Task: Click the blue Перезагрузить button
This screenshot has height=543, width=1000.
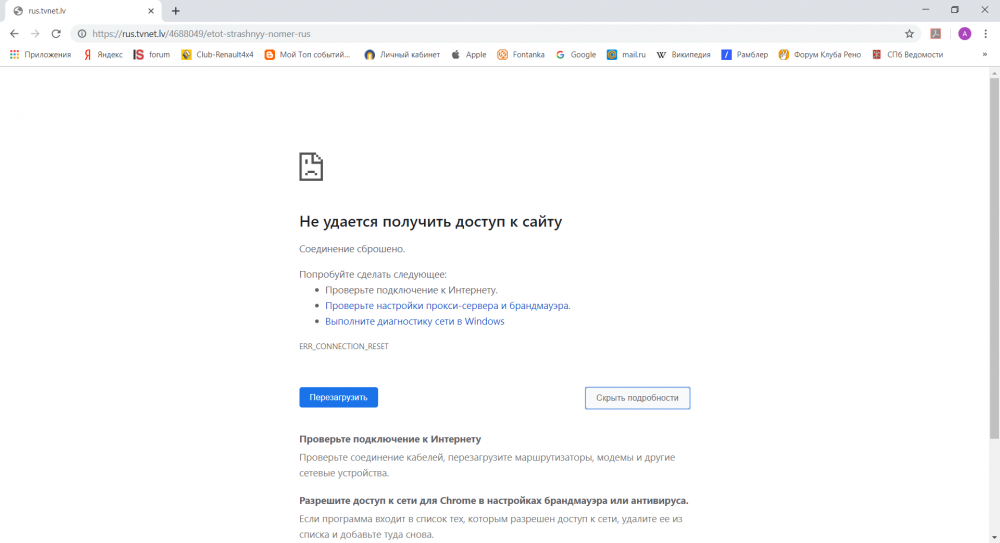Action: click(339, 398)
